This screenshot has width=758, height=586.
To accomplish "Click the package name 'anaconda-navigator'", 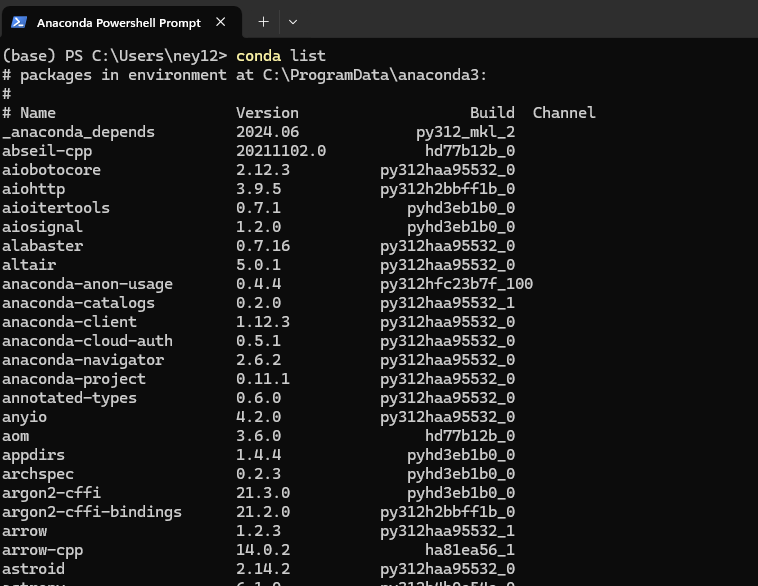I will [x=83, y=360].
